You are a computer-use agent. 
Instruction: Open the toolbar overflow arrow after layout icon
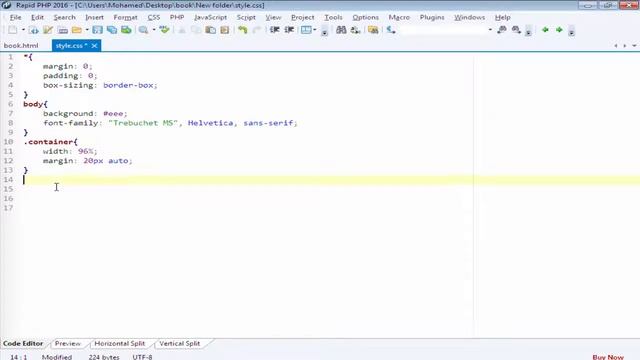(x=324, y=31)
